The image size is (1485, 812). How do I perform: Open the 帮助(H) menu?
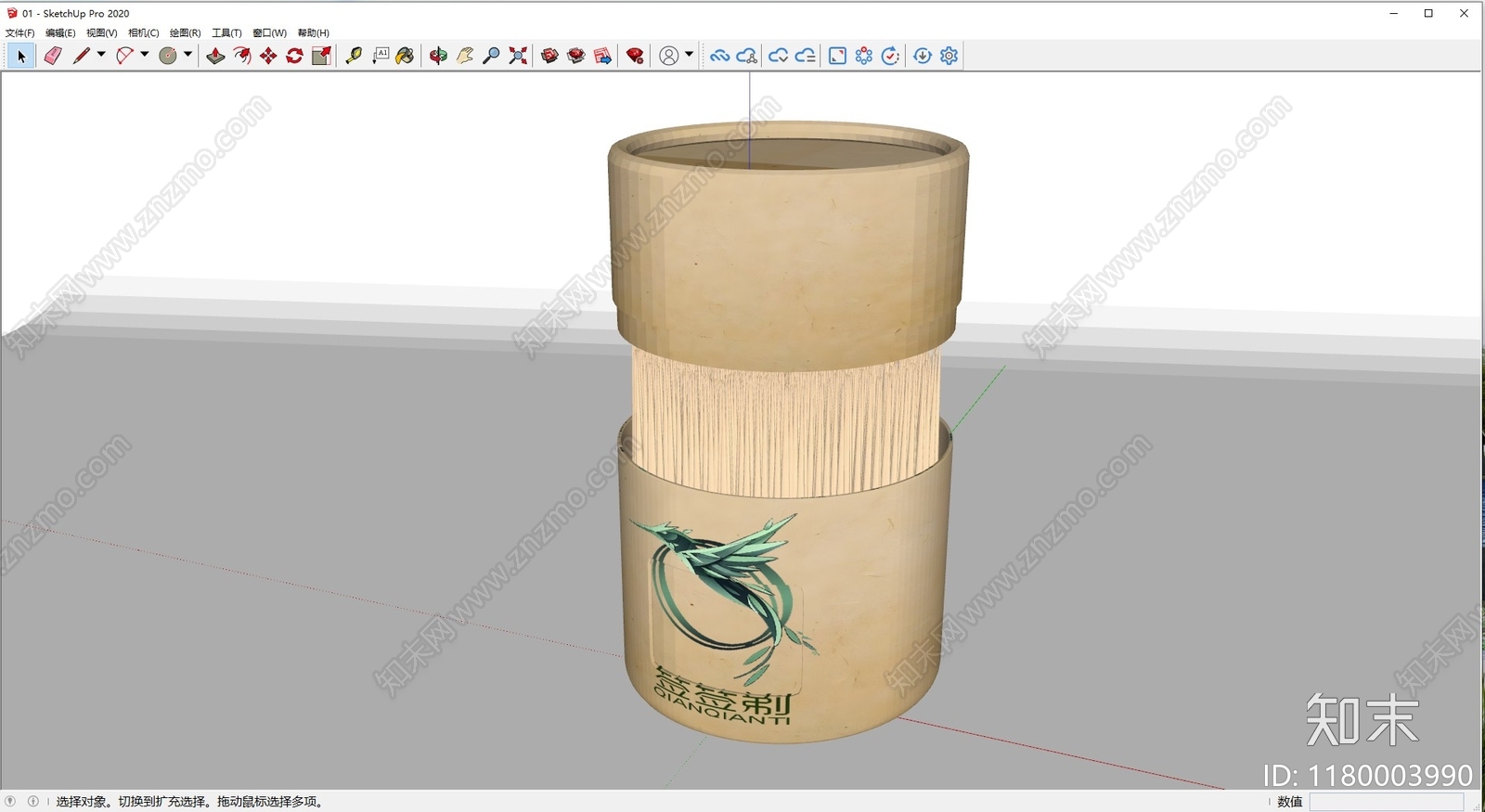pos(314,32)
